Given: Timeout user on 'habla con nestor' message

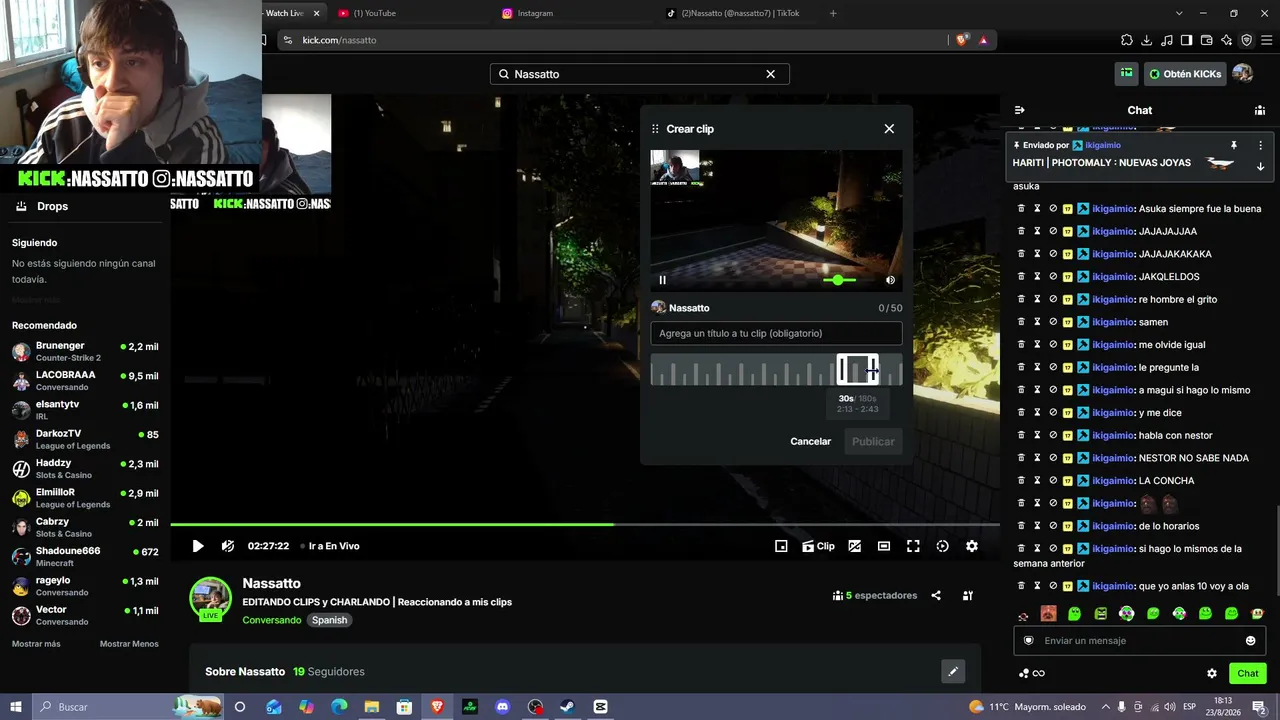Looking at the screenshot, I should point(1037,435).
